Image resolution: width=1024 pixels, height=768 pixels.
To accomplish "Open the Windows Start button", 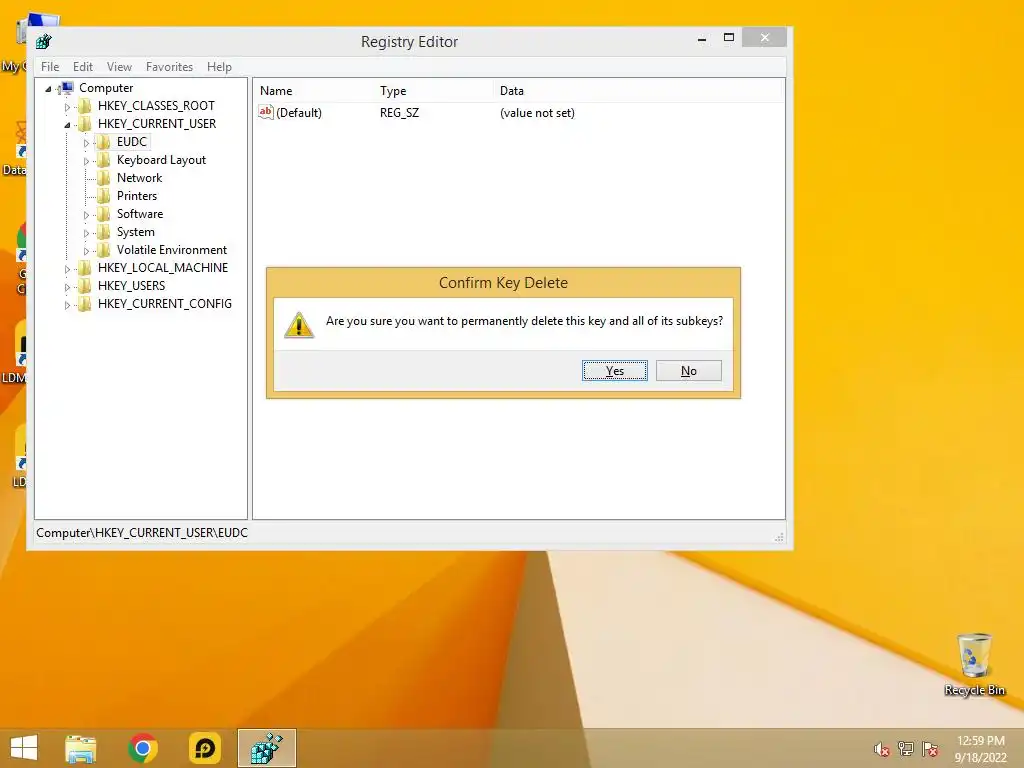I will (24, 748).
